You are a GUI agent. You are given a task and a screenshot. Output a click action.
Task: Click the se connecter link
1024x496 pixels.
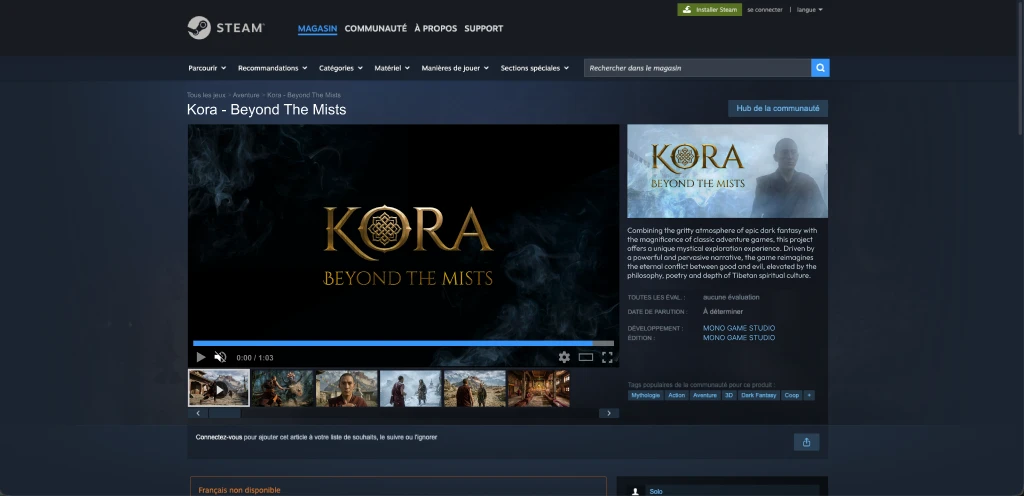(x=765, y=10)
